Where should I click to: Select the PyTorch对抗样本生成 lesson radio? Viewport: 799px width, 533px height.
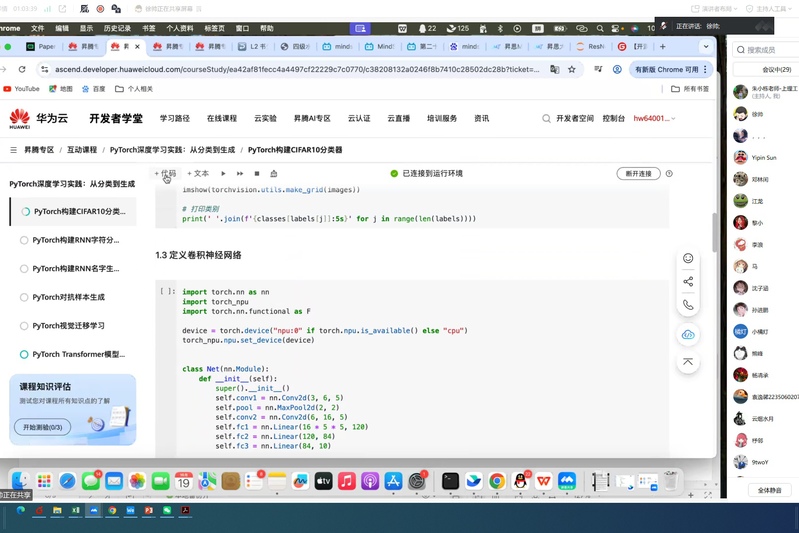click(x=24, y=297)
